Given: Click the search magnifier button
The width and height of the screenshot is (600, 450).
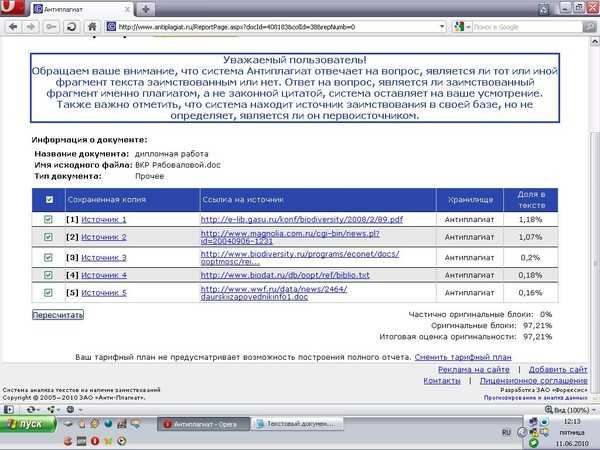Looking at the screenshot, I should [589, 27].
